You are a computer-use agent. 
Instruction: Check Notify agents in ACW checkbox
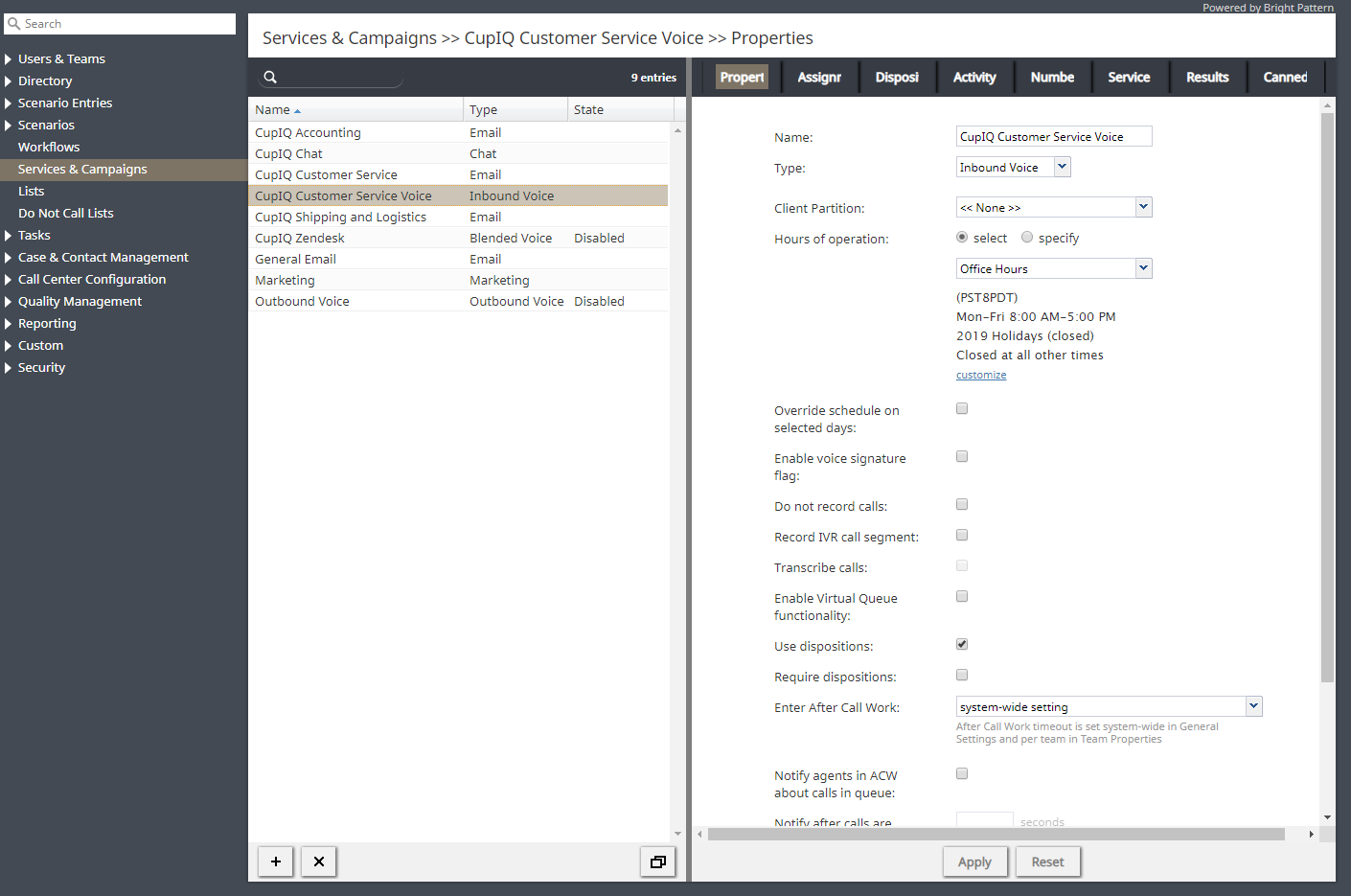tap(962, 773)
